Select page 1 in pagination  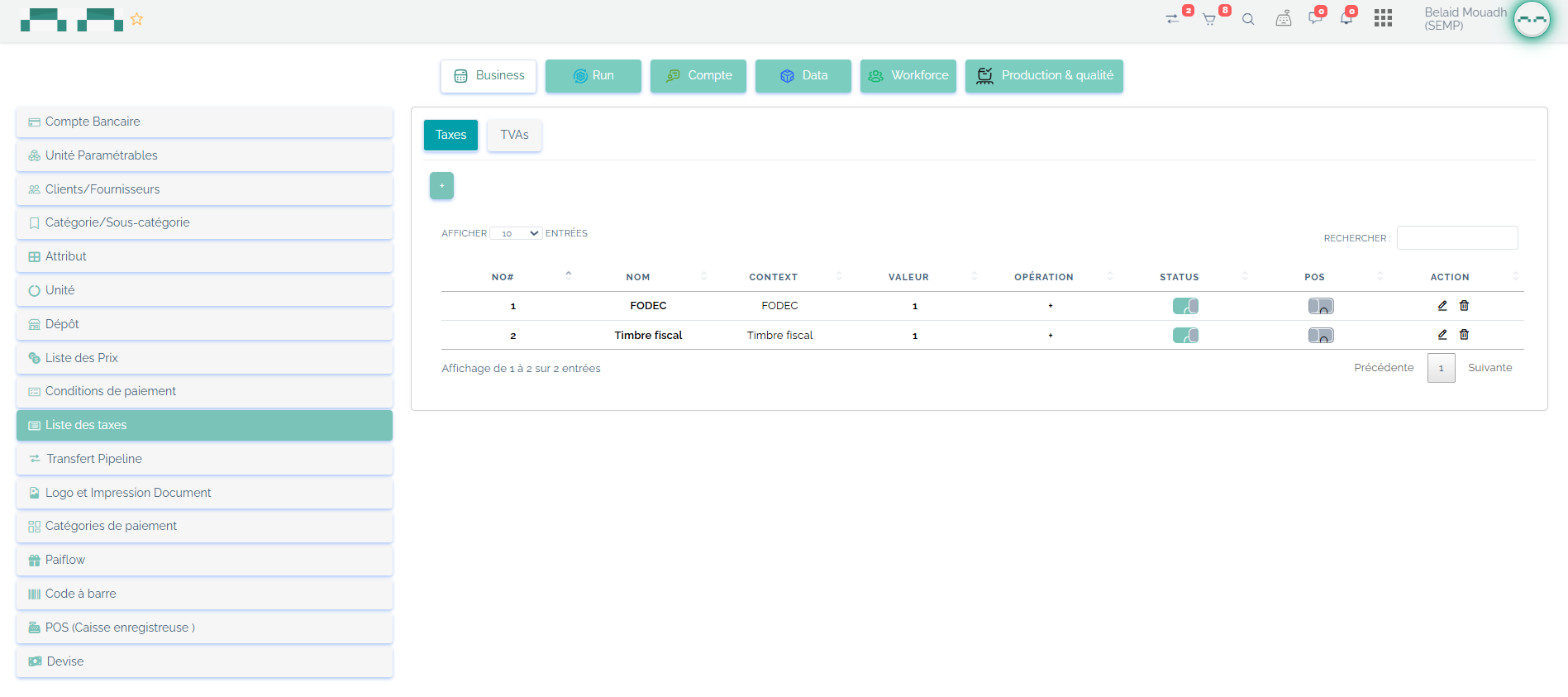pos(1441,369)
